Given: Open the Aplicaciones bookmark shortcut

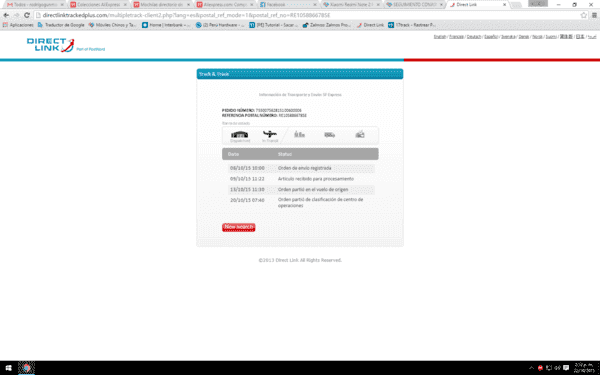Looking at the screenshot, I should [18, 25].
